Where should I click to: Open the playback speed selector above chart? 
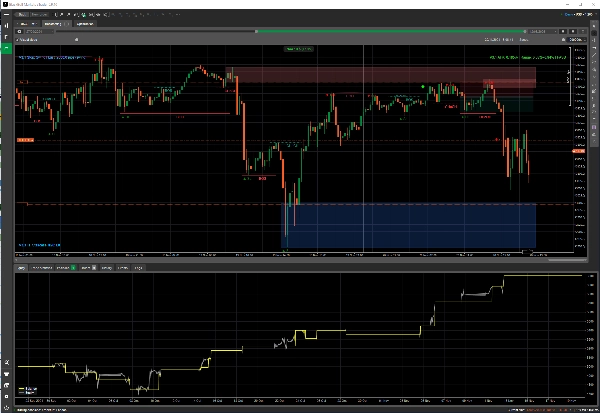click(x=576, y=40)
